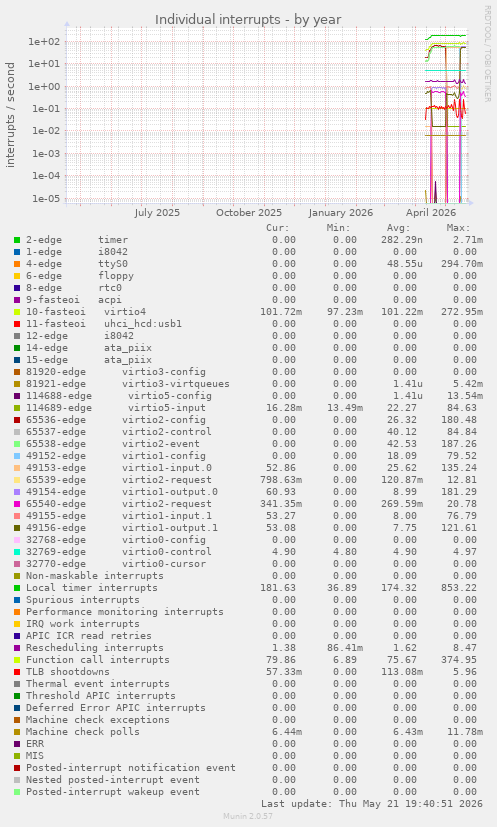
Task: Click the Cur: column header
Action: click(x=278, y=228)
